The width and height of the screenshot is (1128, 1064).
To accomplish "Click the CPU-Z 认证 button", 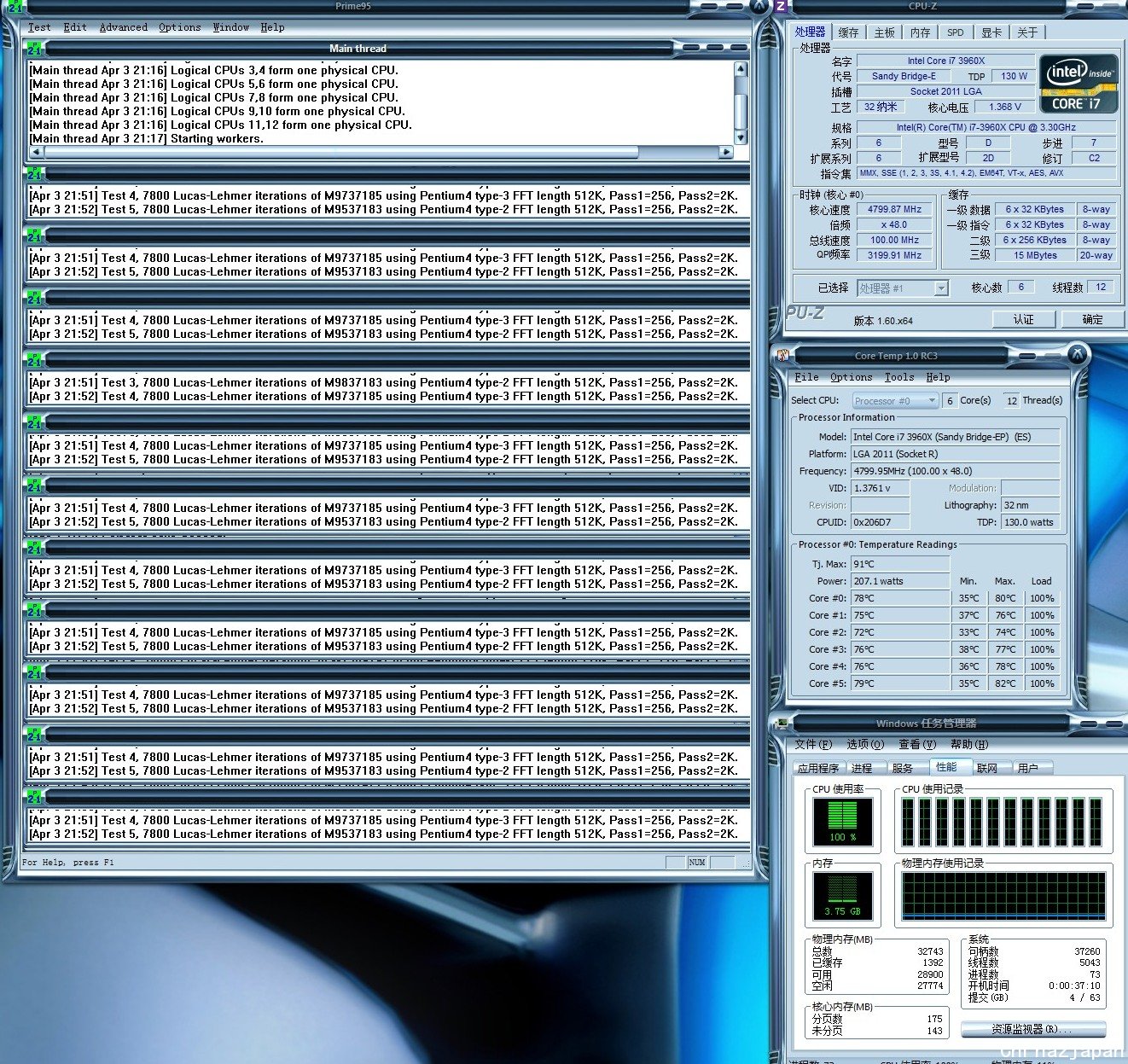I will coord(1024,319).
